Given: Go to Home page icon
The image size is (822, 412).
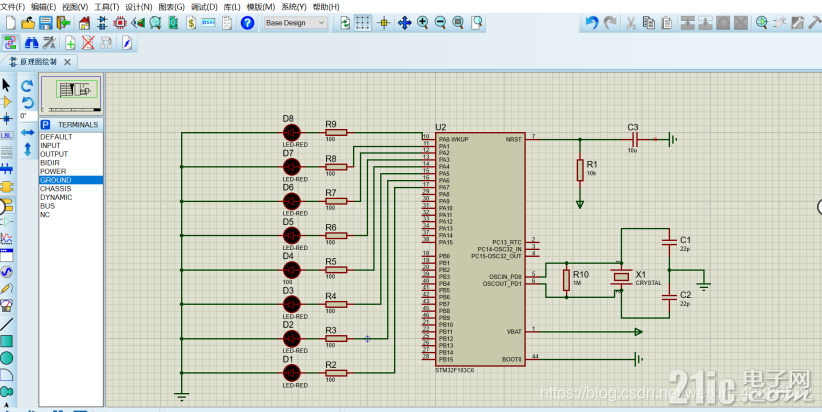Looking at the screenshot, I should pos(84,23).
